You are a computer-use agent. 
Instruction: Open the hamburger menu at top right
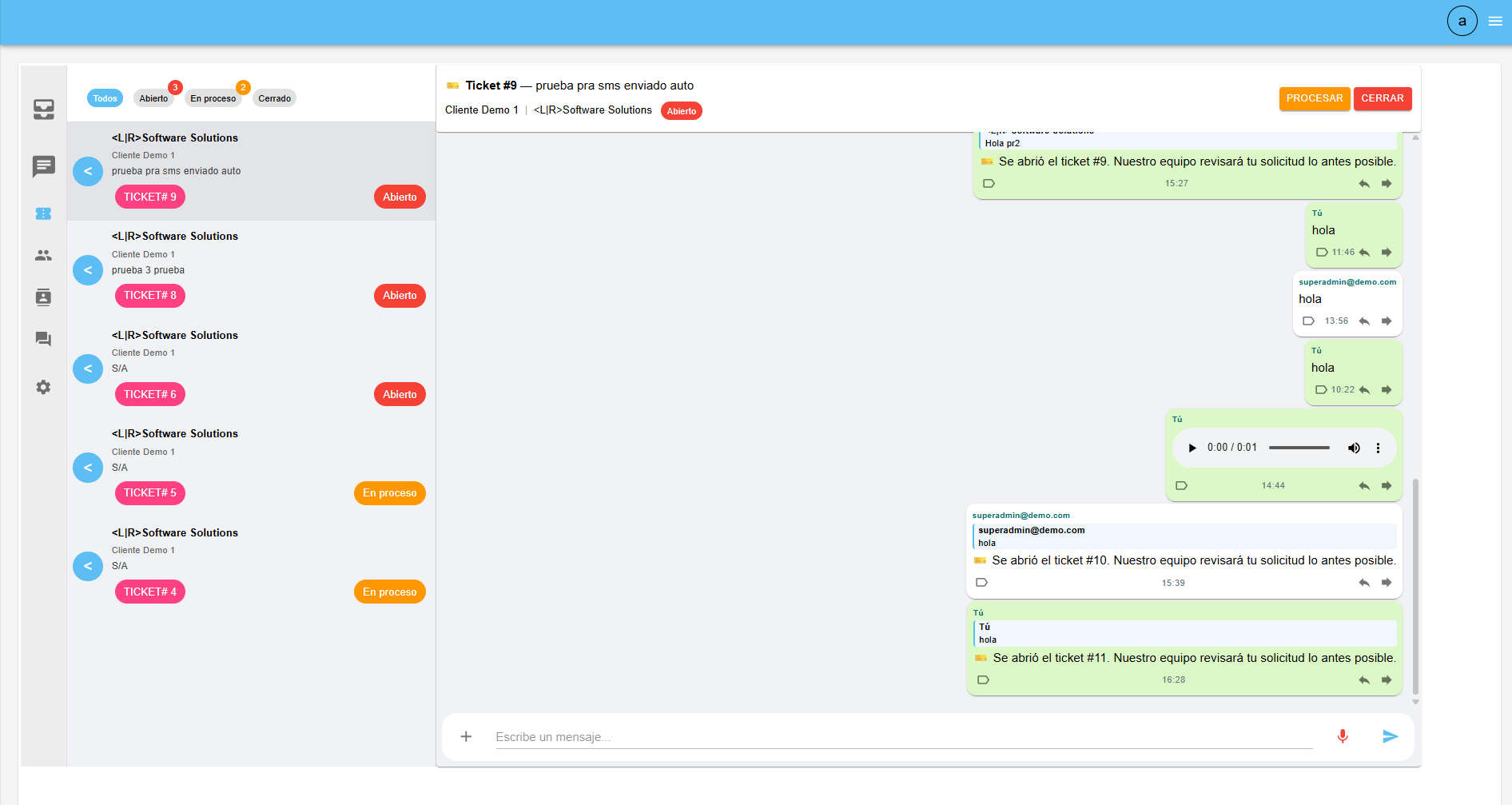(x=1495, y=22)
